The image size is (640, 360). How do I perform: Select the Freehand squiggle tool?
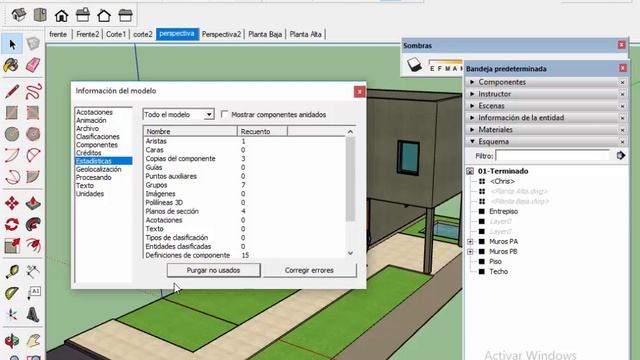[x=33, y=91]
